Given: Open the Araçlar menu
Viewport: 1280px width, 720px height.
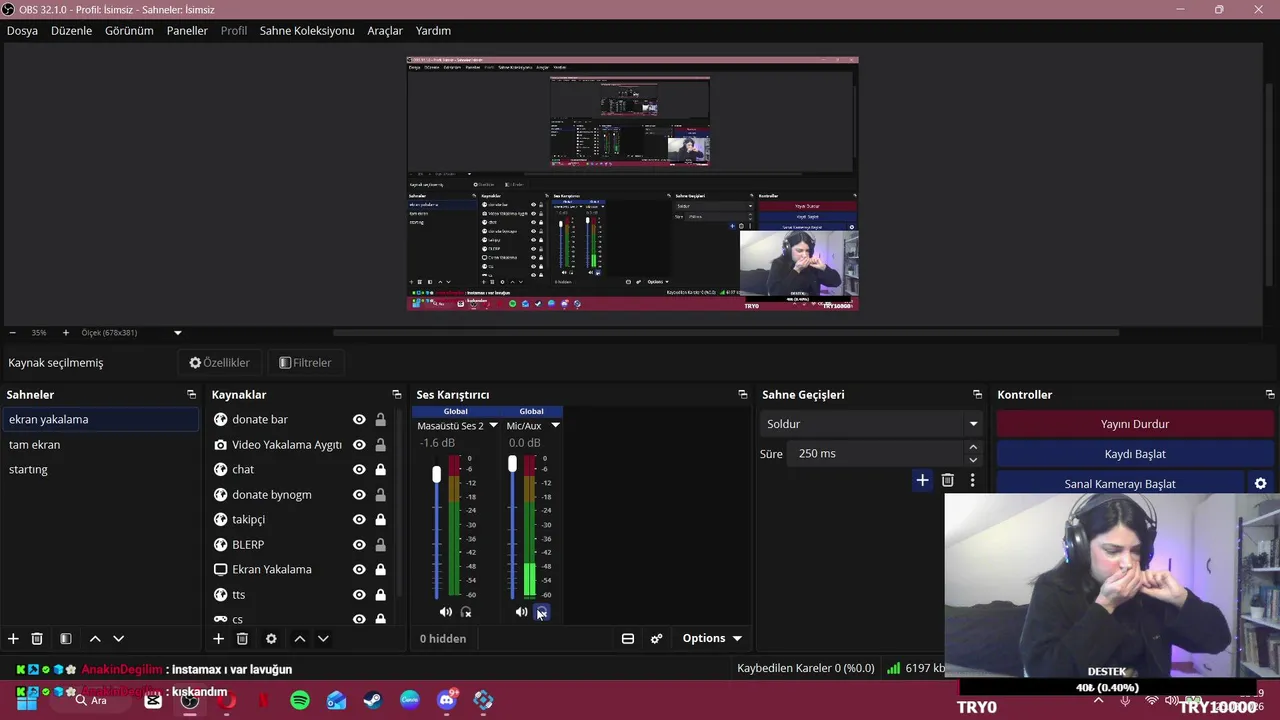Looking at the screenshot, I should [385, 31].
